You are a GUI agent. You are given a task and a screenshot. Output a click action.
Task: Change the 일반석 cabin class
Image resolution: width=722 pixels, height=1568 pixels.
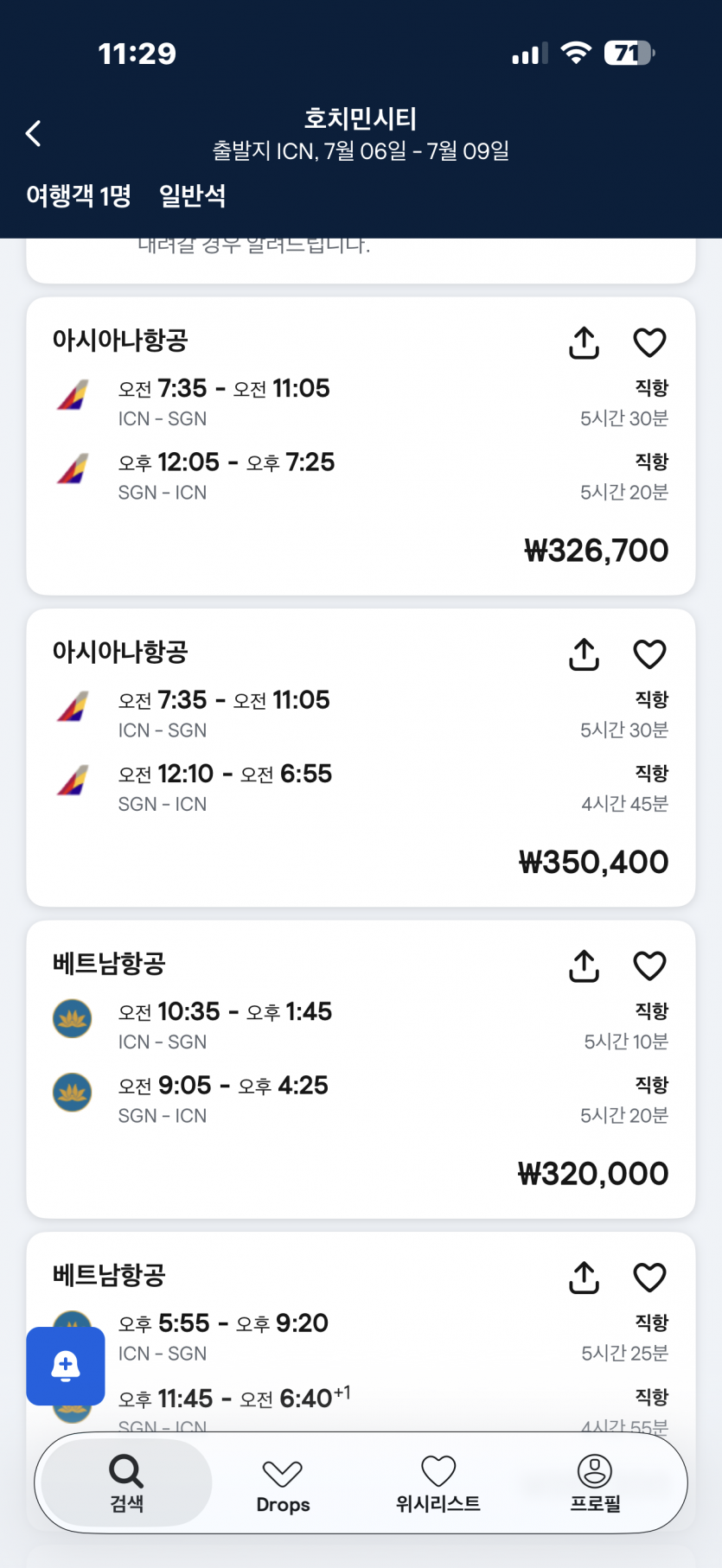[192, 196]
